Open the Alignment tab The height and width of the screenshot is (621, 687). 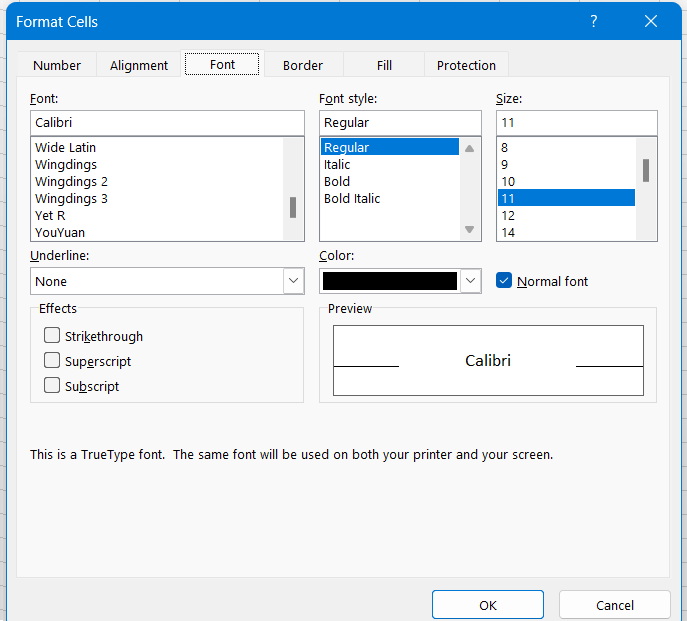point(139,65)
